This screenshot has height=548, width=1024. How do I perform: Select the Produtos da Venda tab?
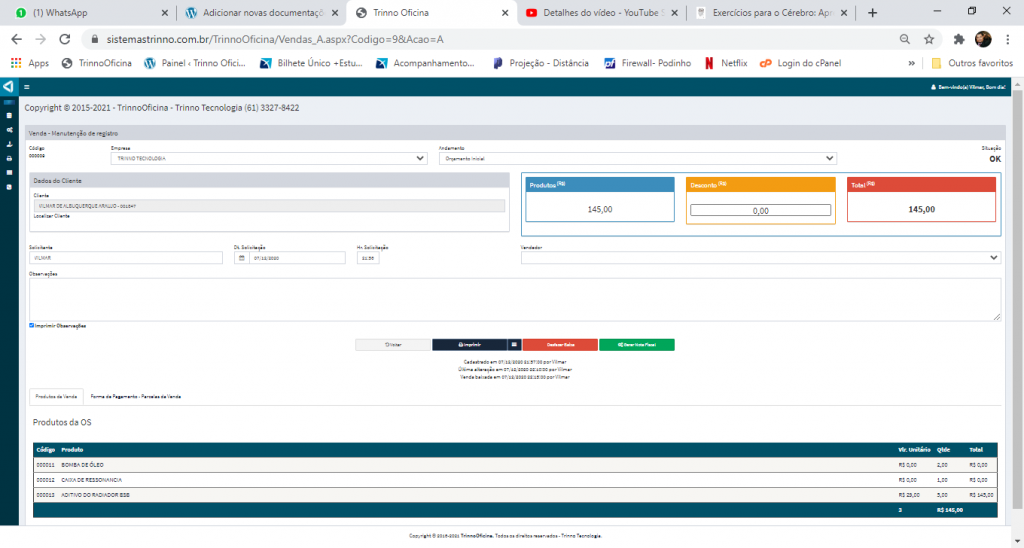pyautogui.click(x=55, y=397)
